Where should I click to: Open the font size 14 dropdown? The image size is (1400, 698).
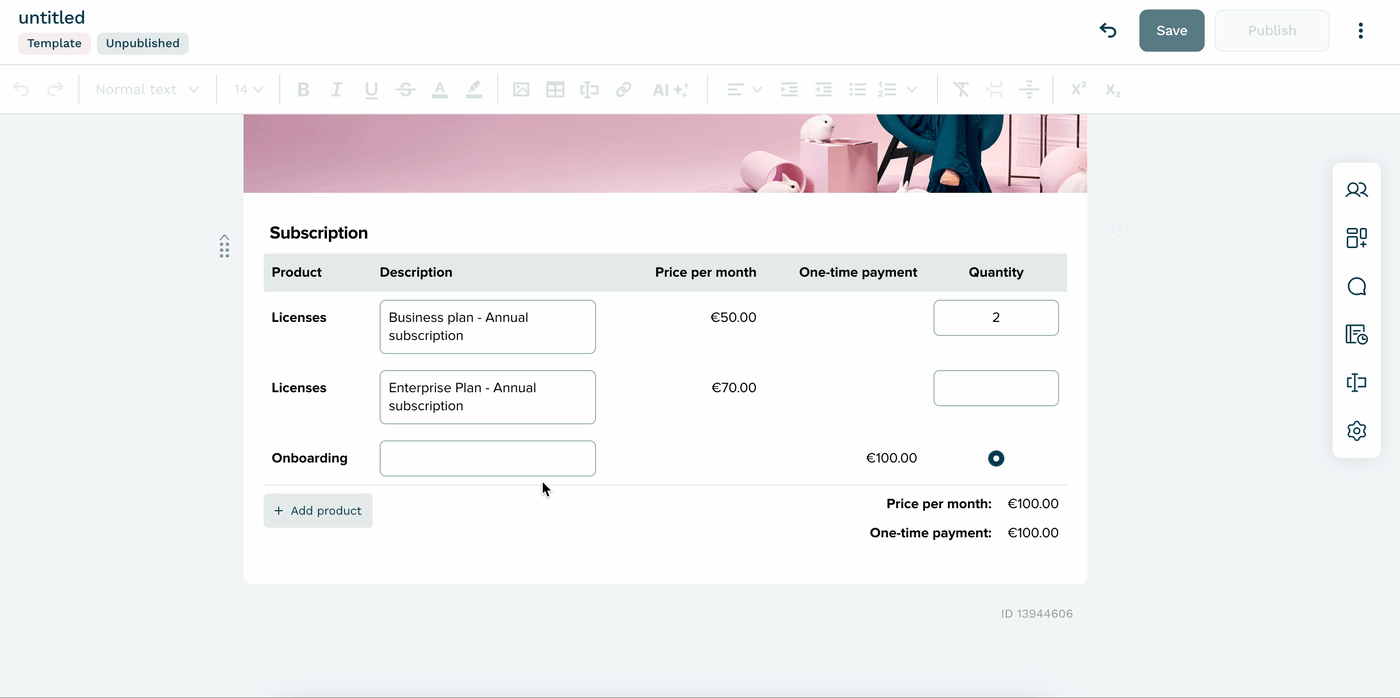248,89
